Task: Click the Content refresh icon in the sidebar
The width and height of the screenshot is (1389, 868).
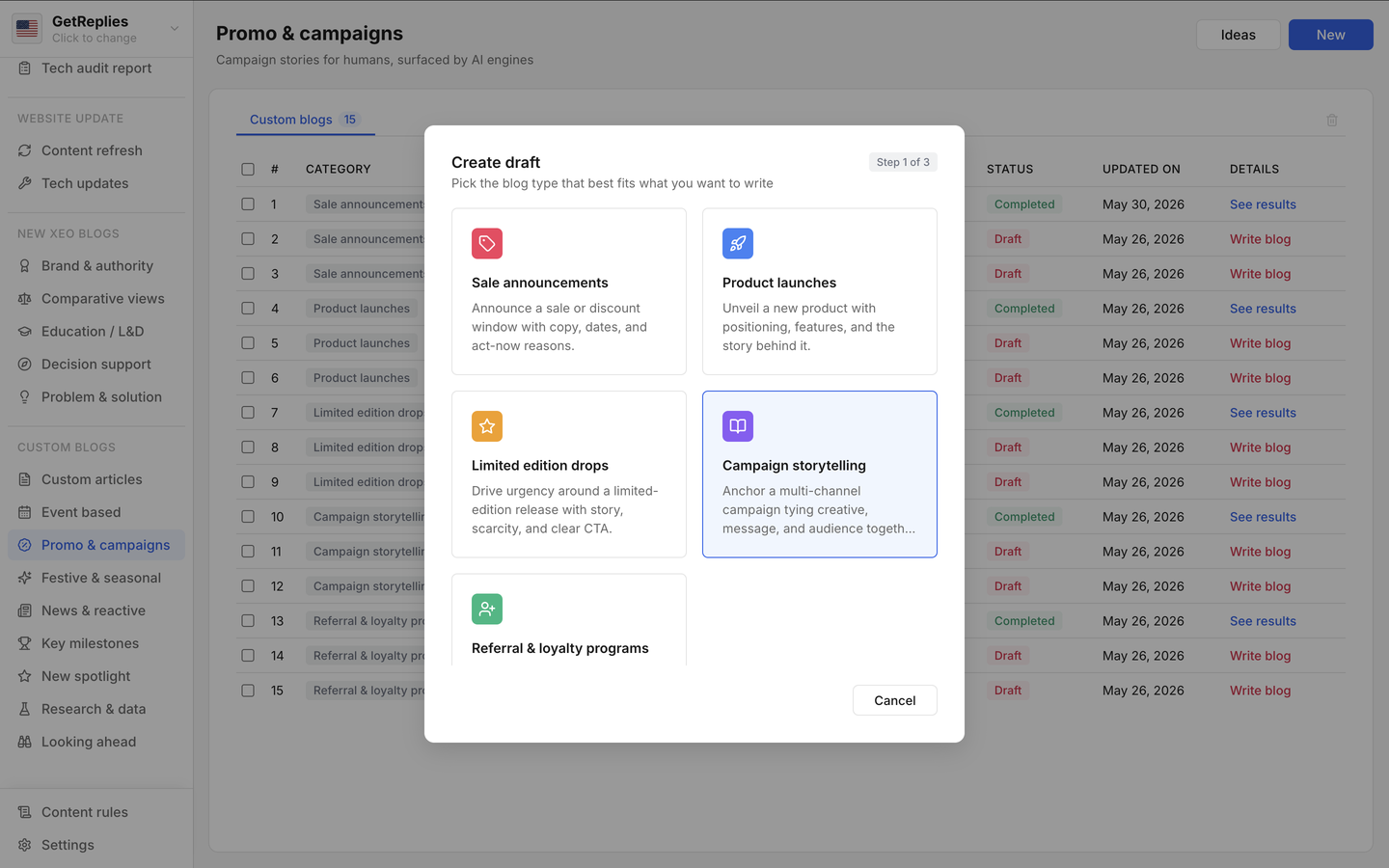Action: (x=25, y=150)
